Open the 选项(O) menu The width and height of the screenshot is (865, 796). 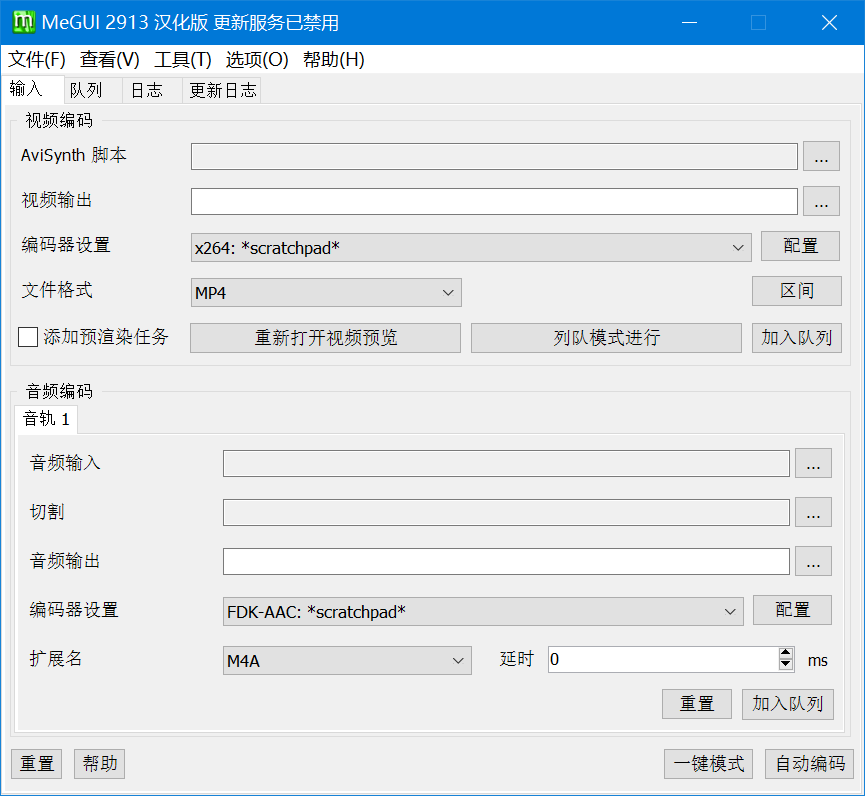click(x=257, y=60)
